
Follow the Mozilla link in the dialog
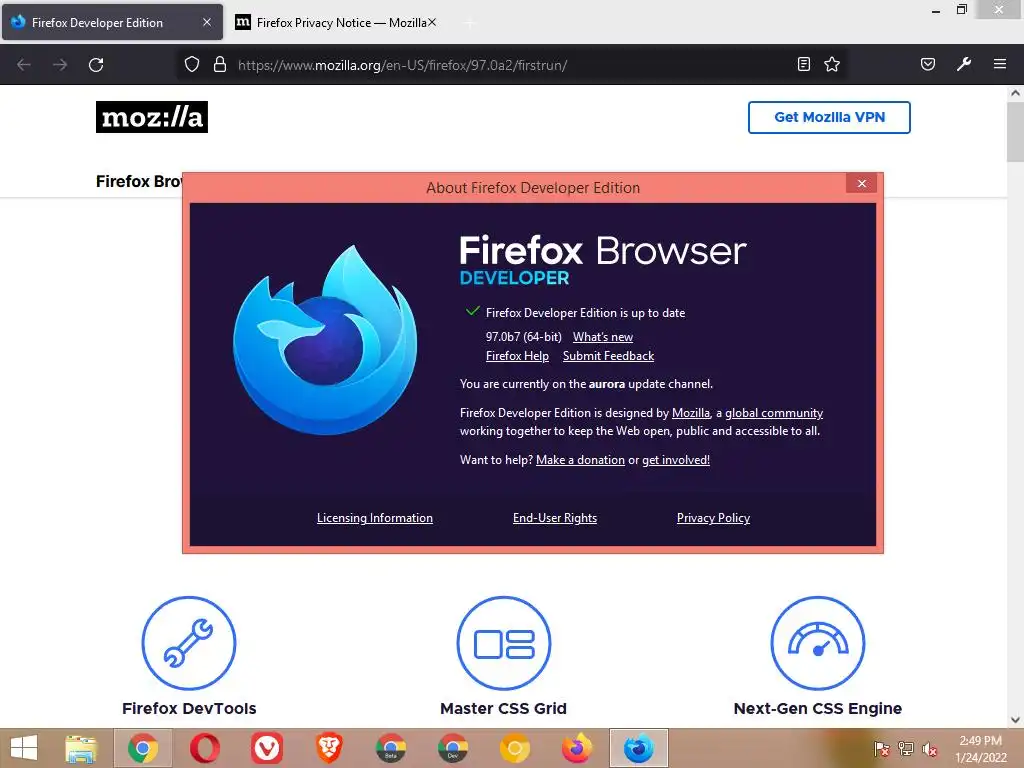tap(690, 413)
